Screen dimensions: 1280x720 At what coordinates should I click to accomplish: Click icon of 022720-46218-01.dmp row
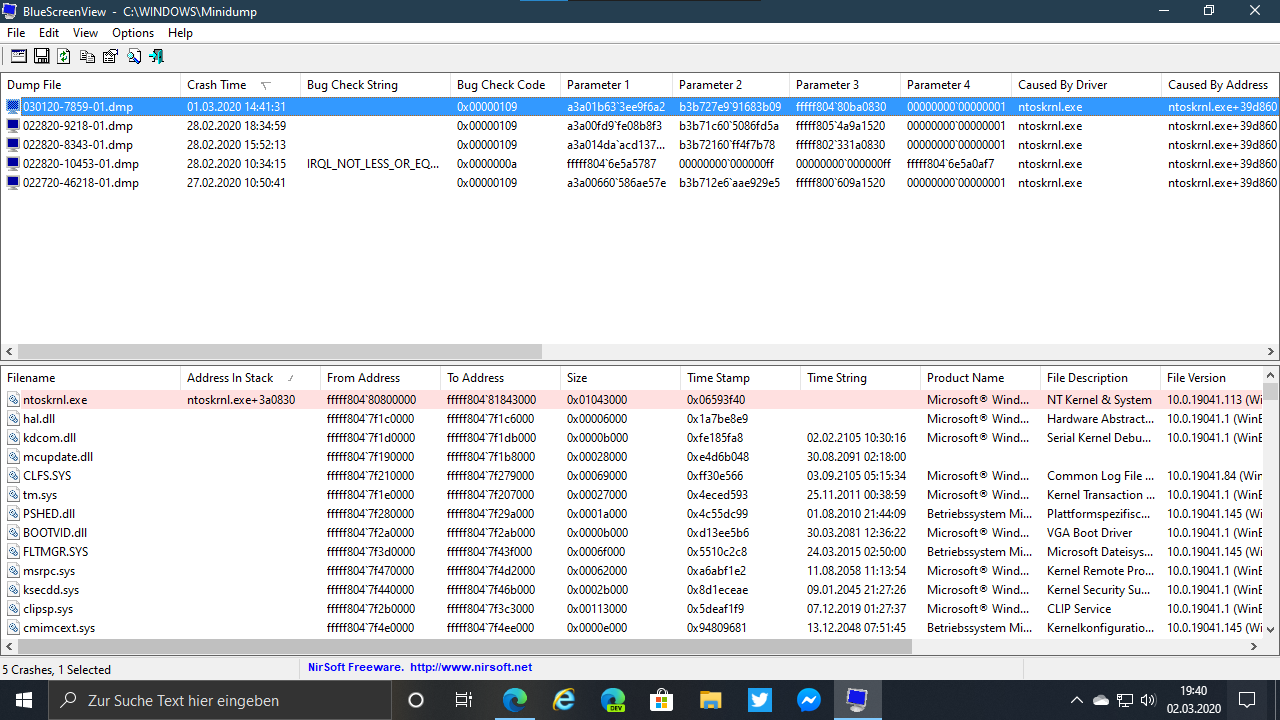(x=13, y=183)
